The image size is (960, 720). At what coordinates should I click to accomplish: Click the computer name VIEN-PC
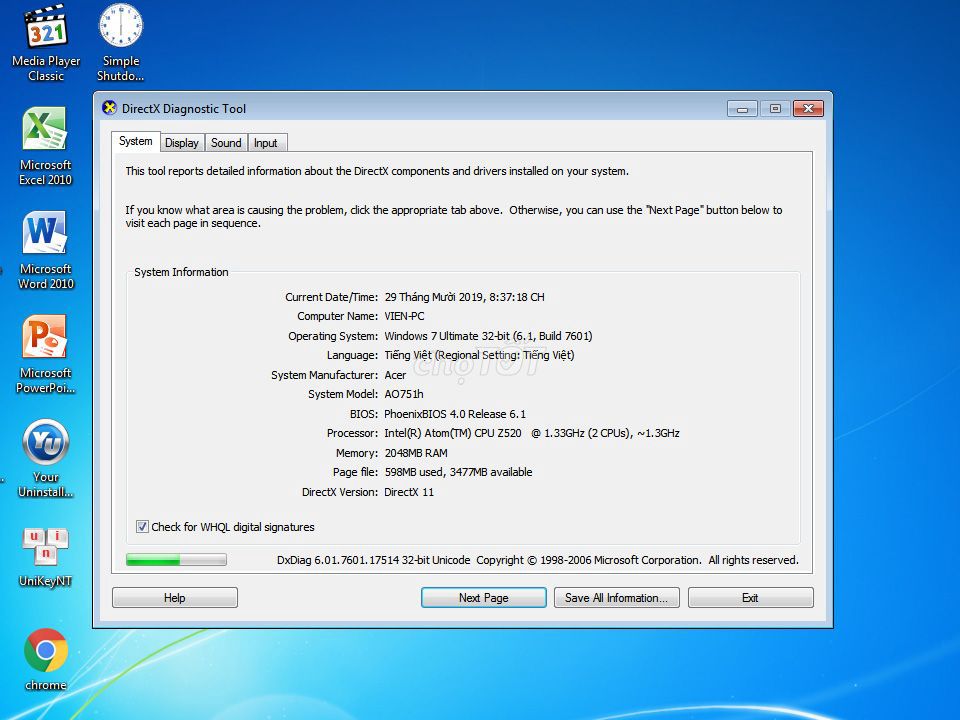pos(404,316)
